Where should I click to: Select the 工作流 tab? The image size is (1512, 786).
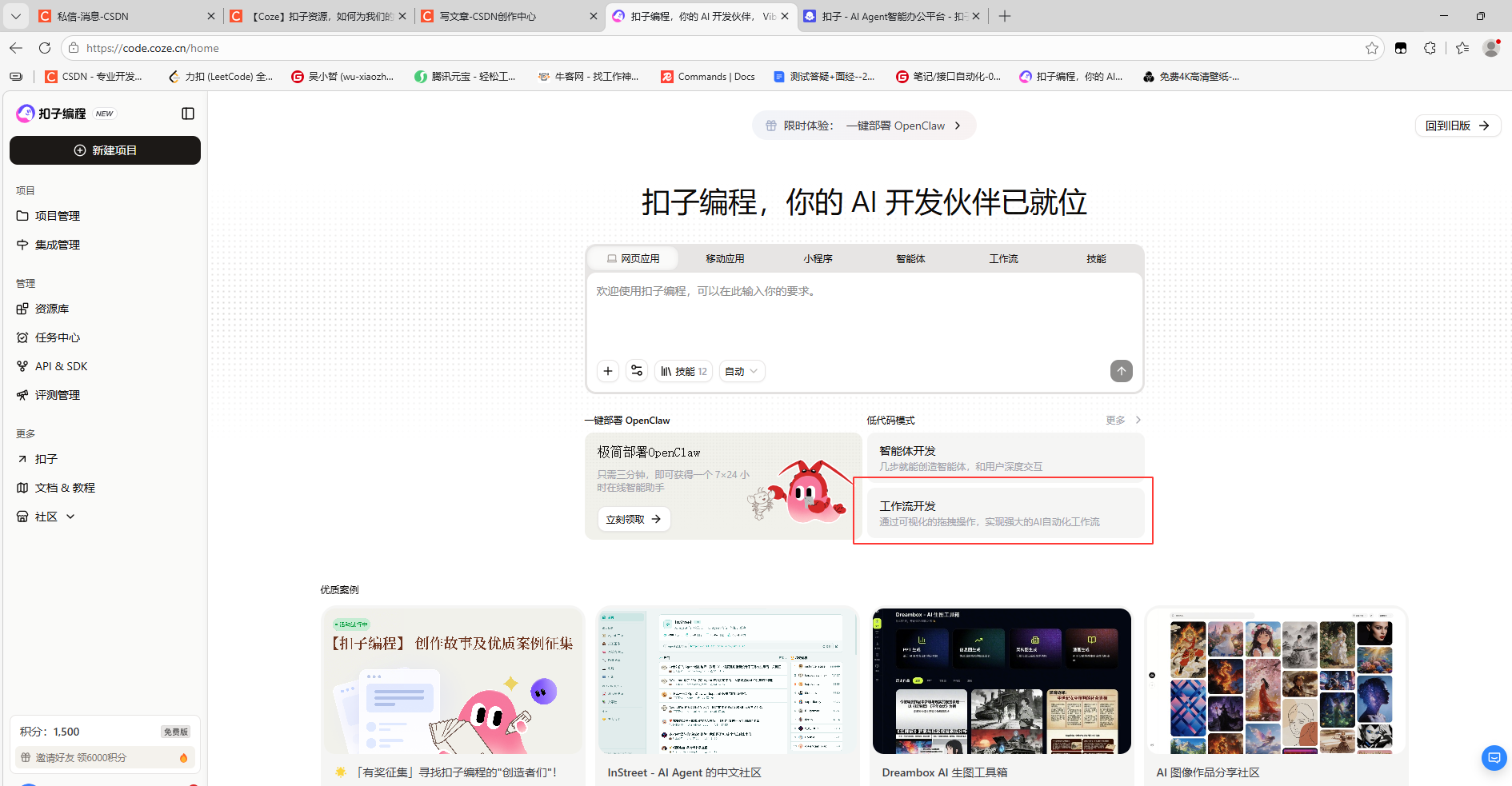1003,258
